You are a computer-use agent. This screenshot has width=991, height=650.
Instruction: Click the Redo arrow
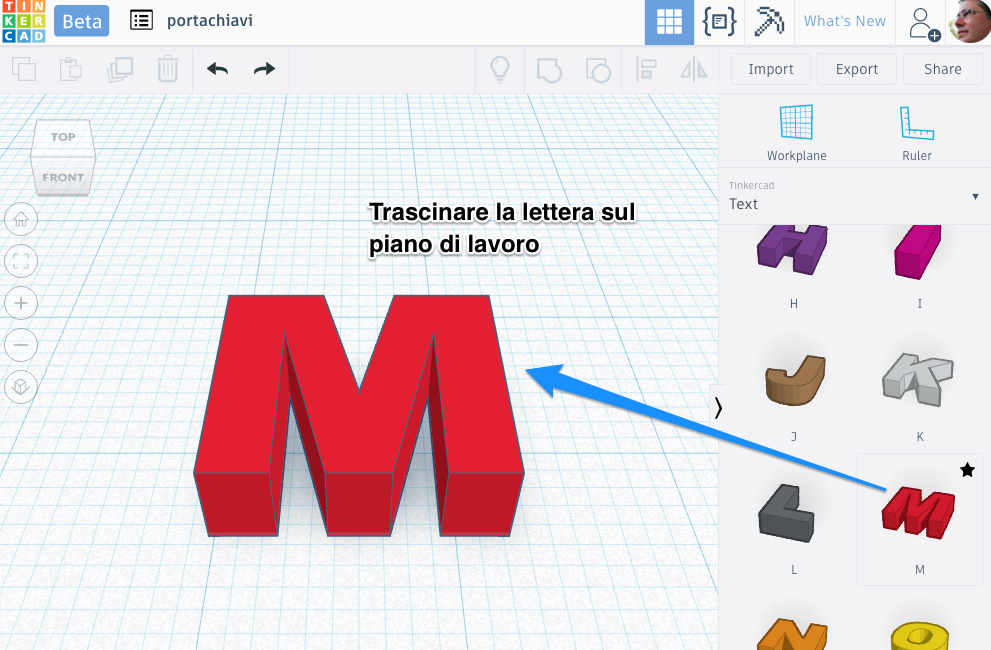(264, 69)
